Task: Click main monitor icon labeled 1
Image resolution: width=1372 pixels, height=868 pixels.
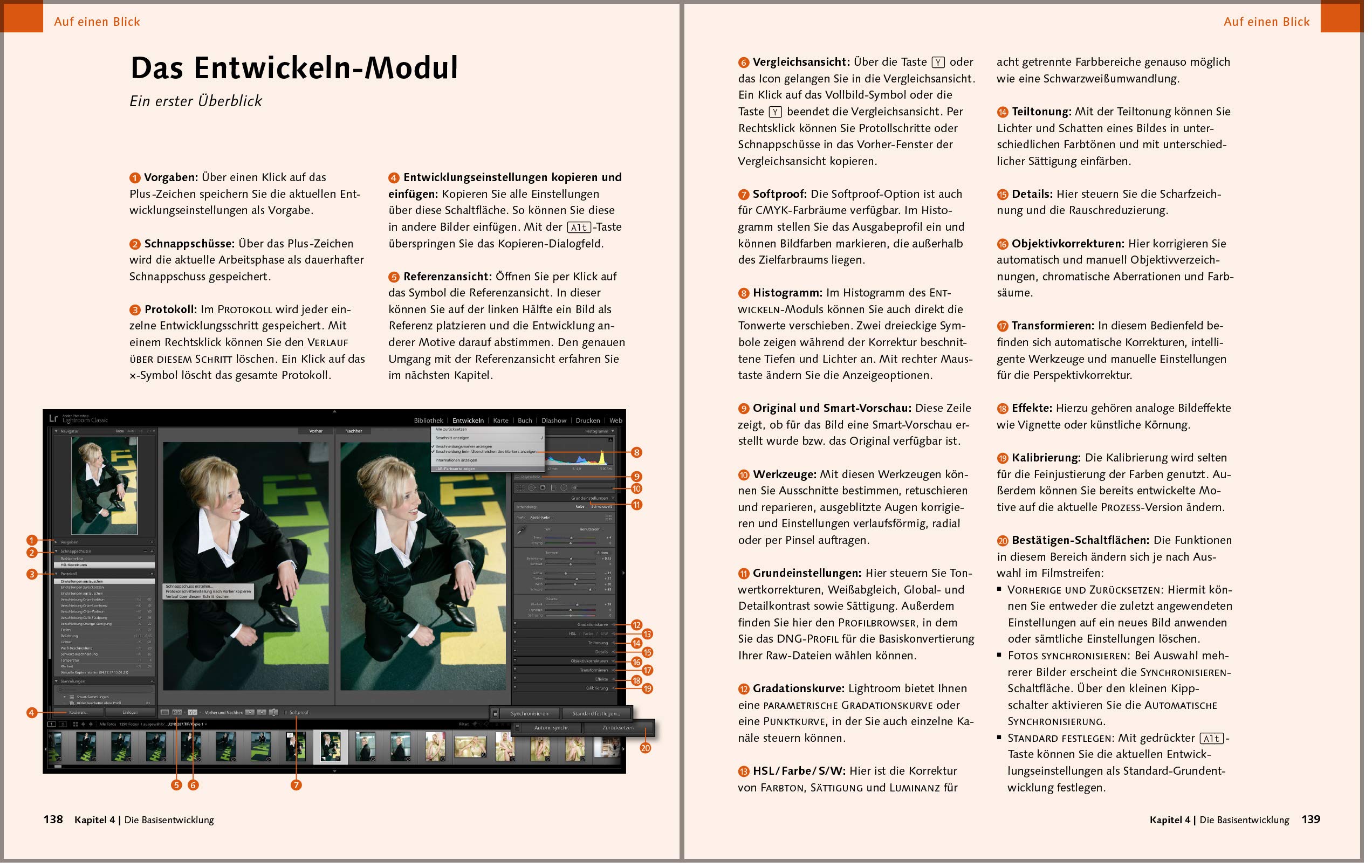Action: tap(52, 725)
